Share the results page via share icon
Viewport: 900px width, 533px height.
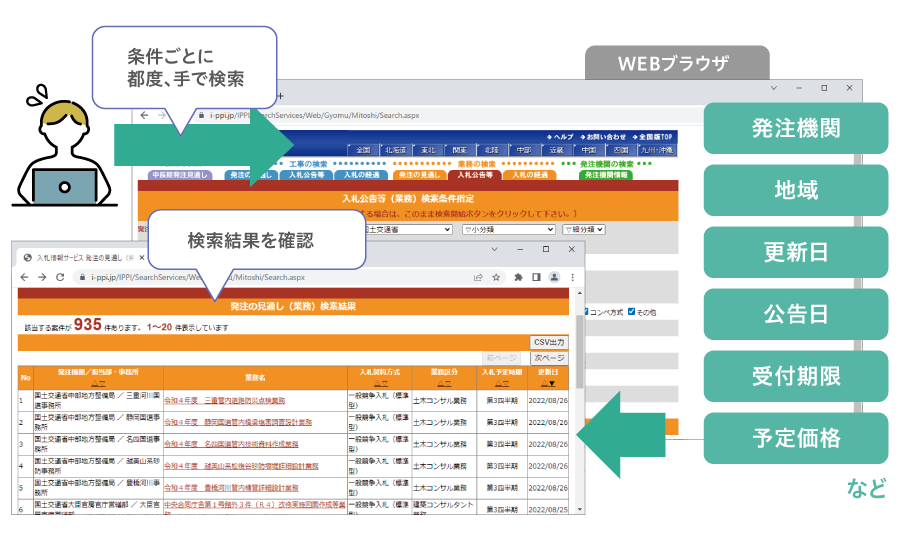coord(478,277)
